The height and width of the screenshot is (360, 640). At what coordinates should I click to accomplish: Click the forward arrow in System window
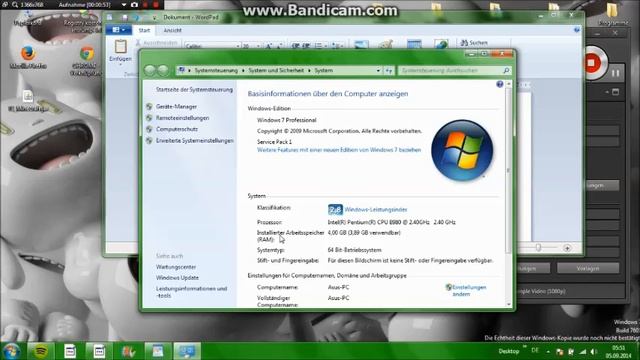click(163, 70)
